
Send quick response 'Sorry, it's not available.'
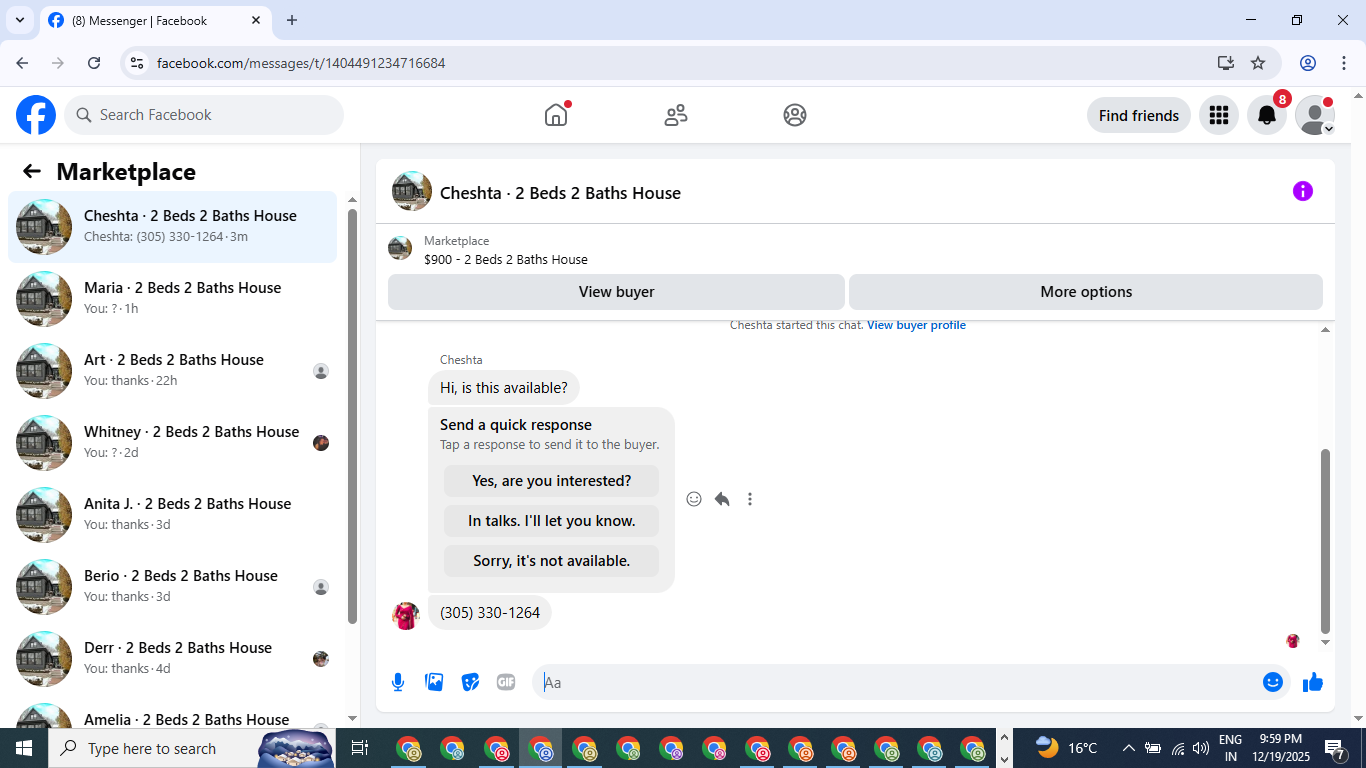tap(552, 561)
